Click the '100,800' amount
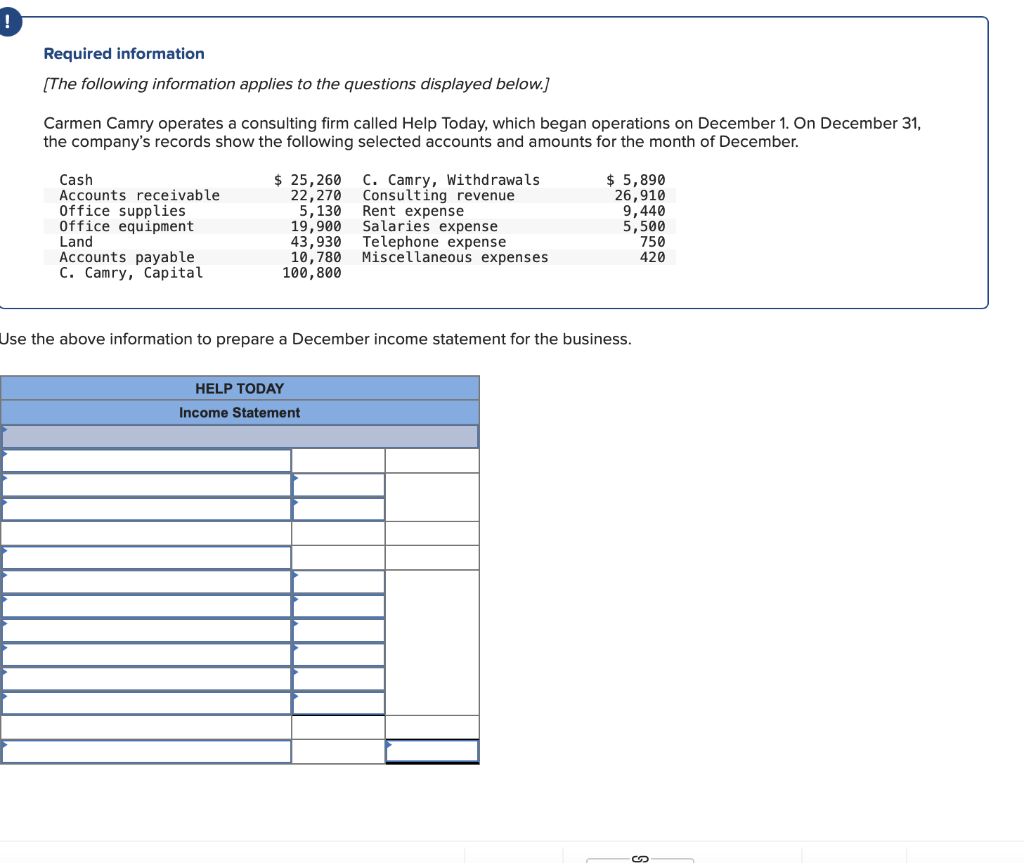The width and height of the screenshot is (1024, 863). tap(312, 272)
